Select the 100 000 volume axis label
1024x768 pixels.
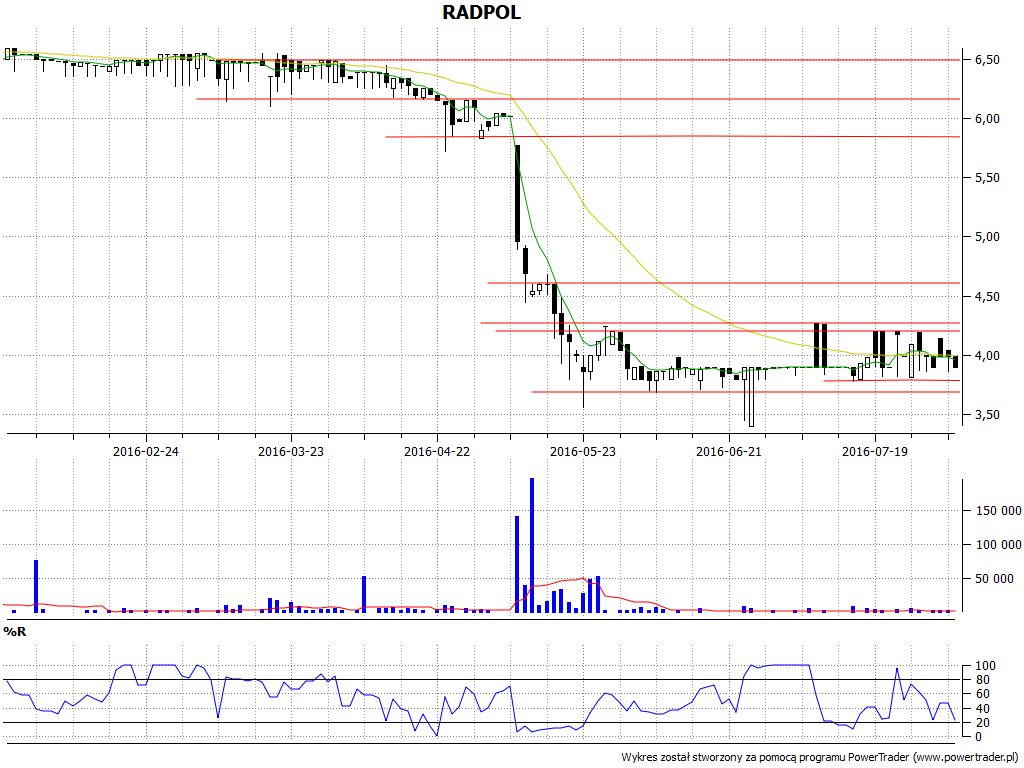click(999, 545)
